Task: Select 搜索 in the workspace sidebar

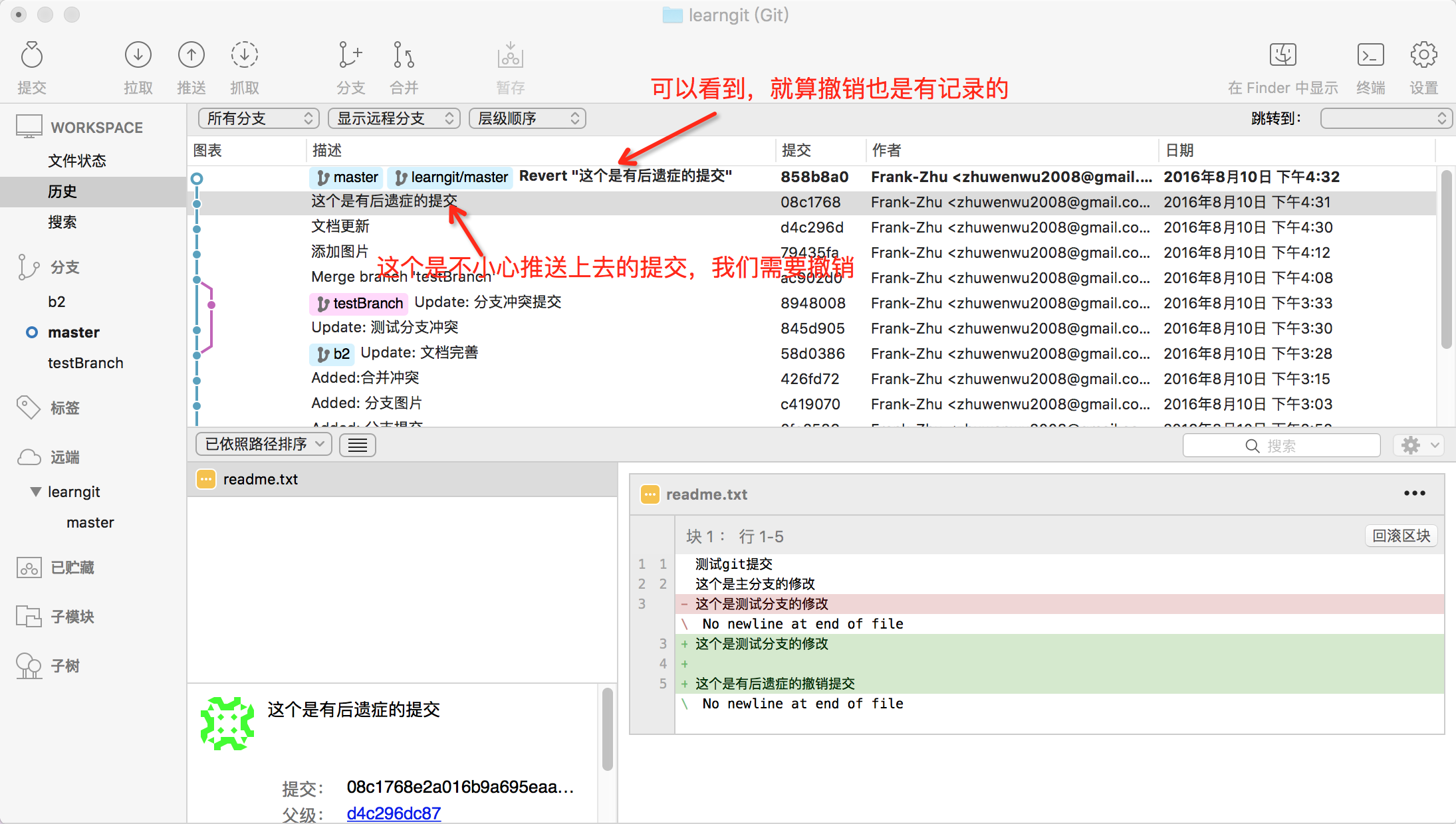Action: 62,222
